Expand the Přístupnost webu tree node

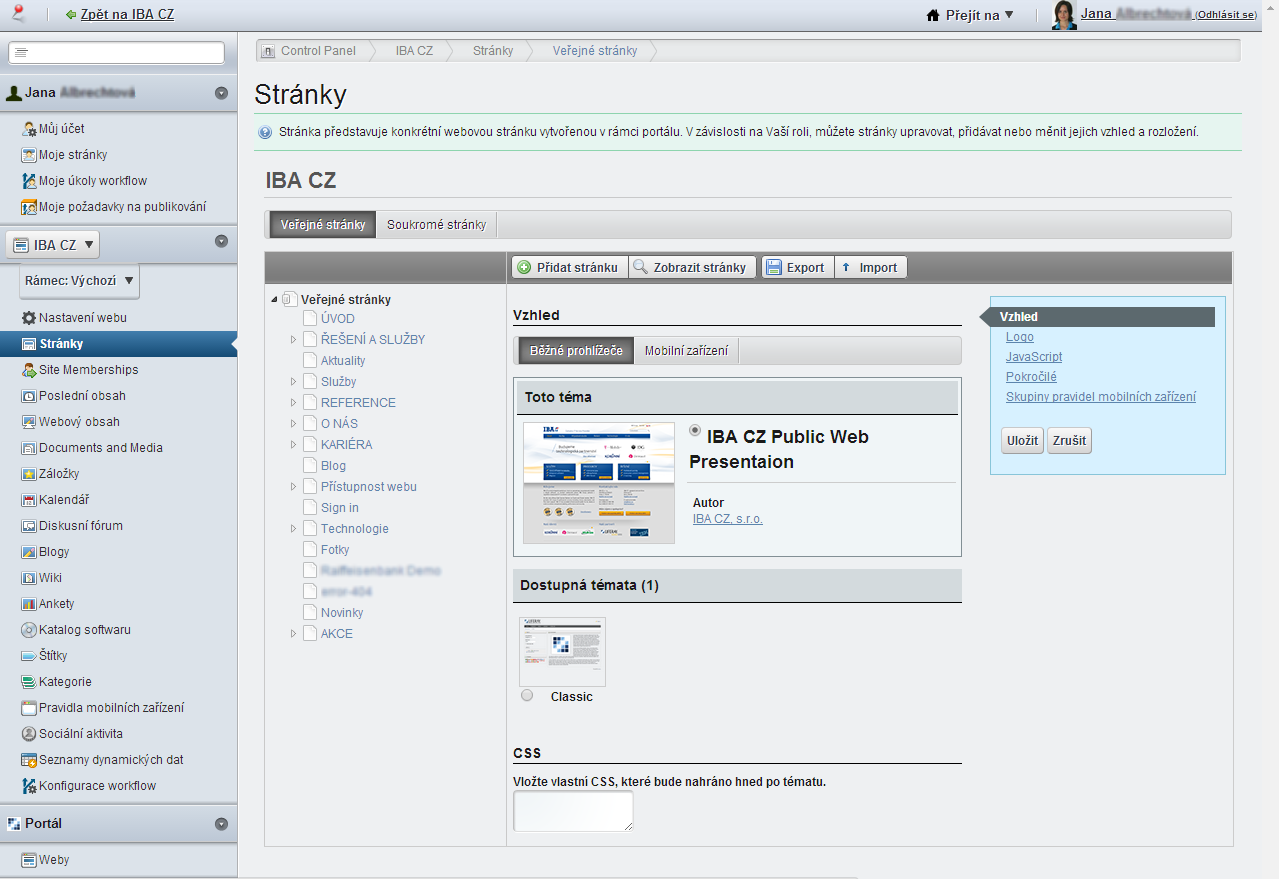[x=293, y=487]
